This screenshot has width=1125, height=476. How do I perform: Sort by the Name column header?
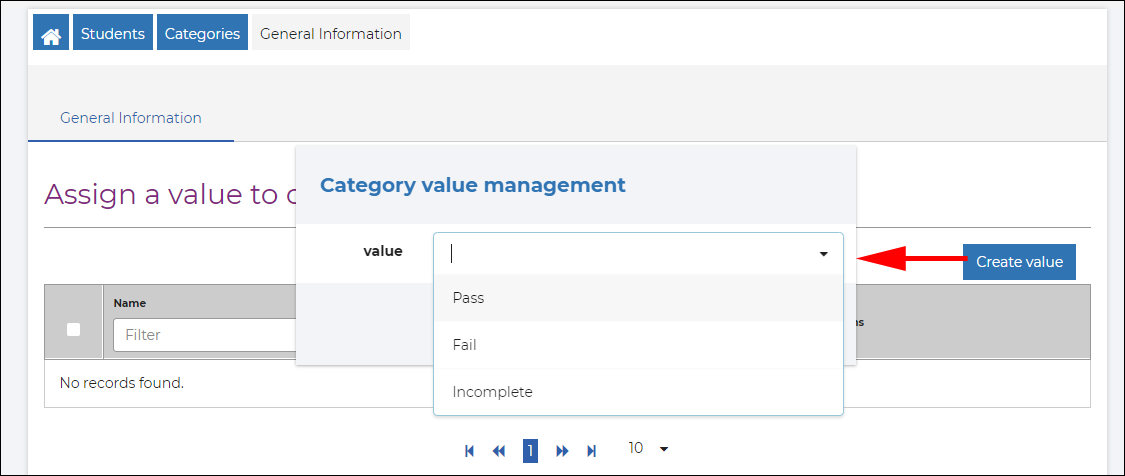pyautogui.click(x=130, y=303)
